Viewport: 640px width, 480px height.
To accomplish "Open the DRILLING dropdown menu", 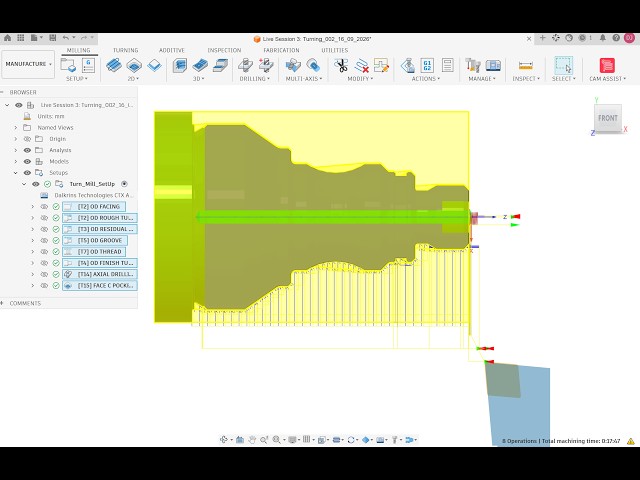I will pos(255,78).
